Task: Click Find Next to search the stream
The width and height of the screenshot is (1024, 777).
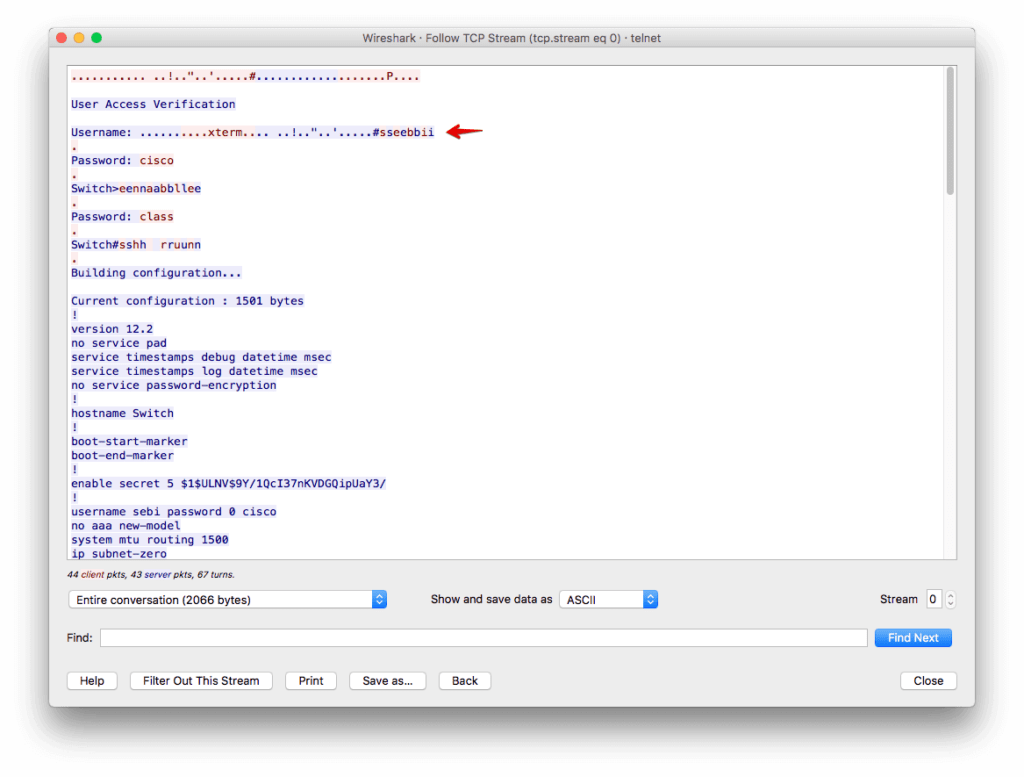Action: coord(912,637)
